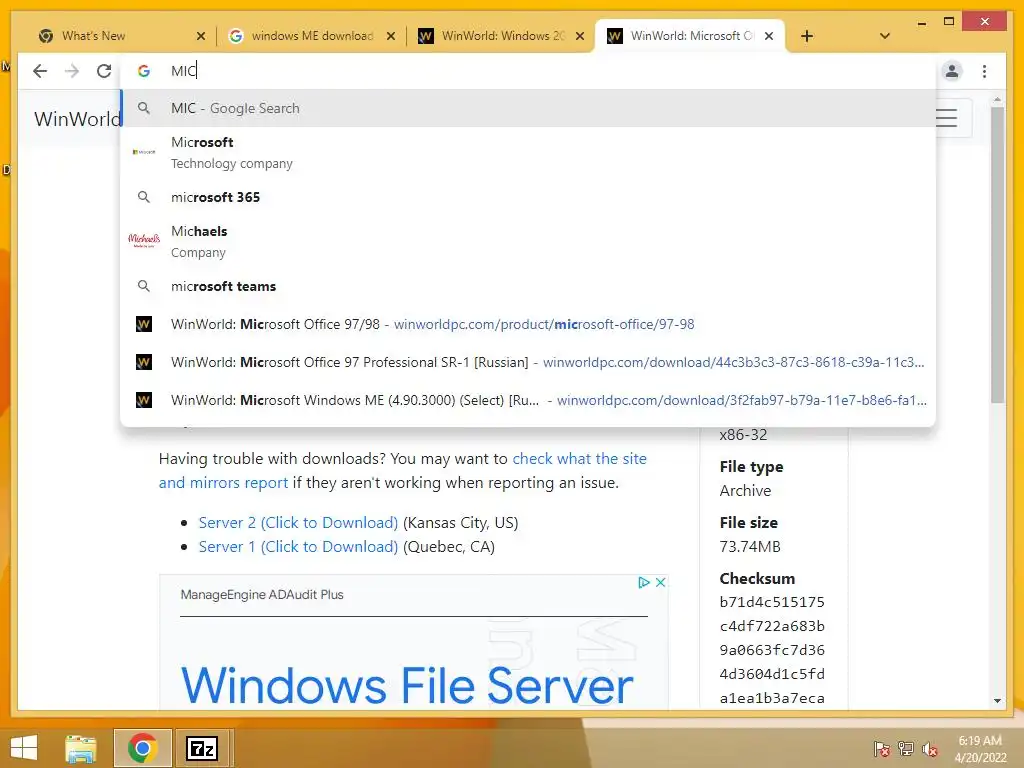Click the Michaels logo suggestion icon

[x=144, y=240]
